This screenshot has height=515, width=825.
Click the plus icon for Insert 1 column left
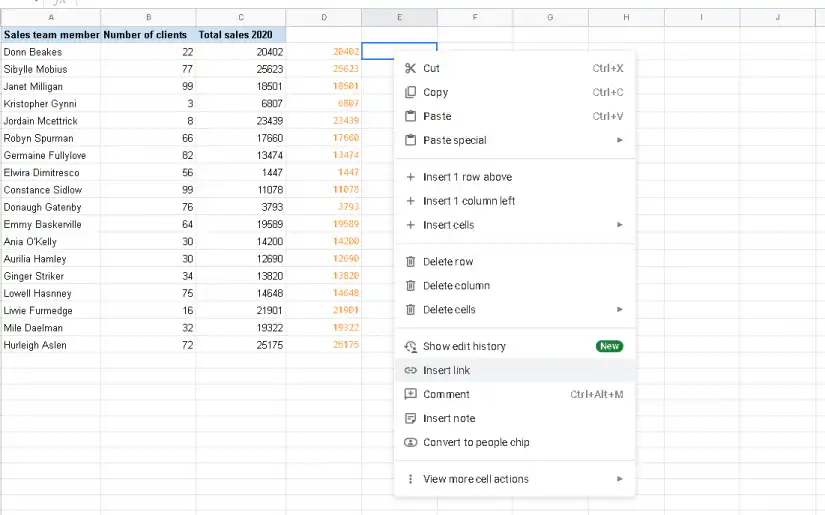click(410, 201)
